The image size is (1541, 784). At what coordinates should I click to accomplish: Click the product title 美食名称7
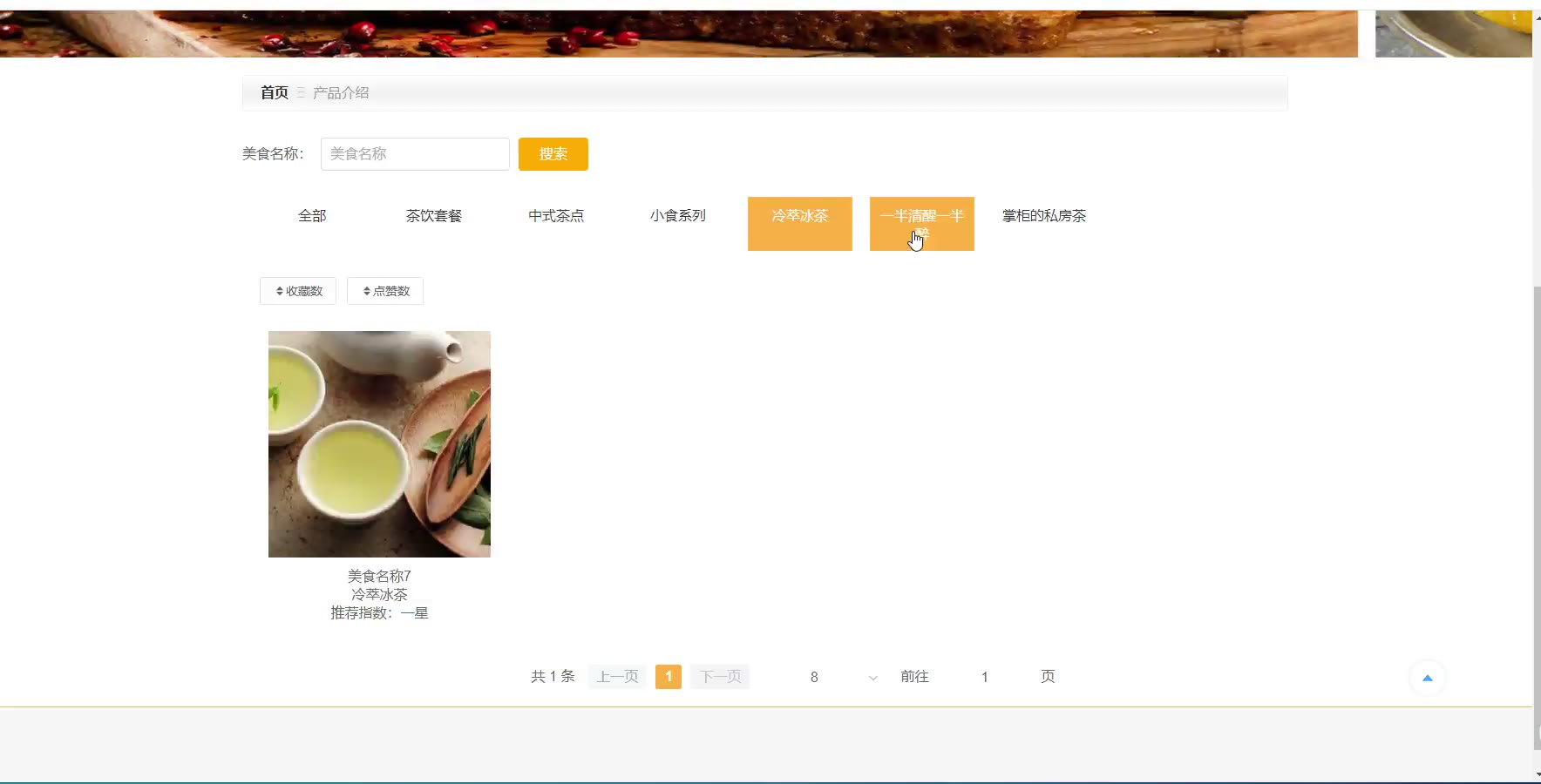tap(379, 576)
